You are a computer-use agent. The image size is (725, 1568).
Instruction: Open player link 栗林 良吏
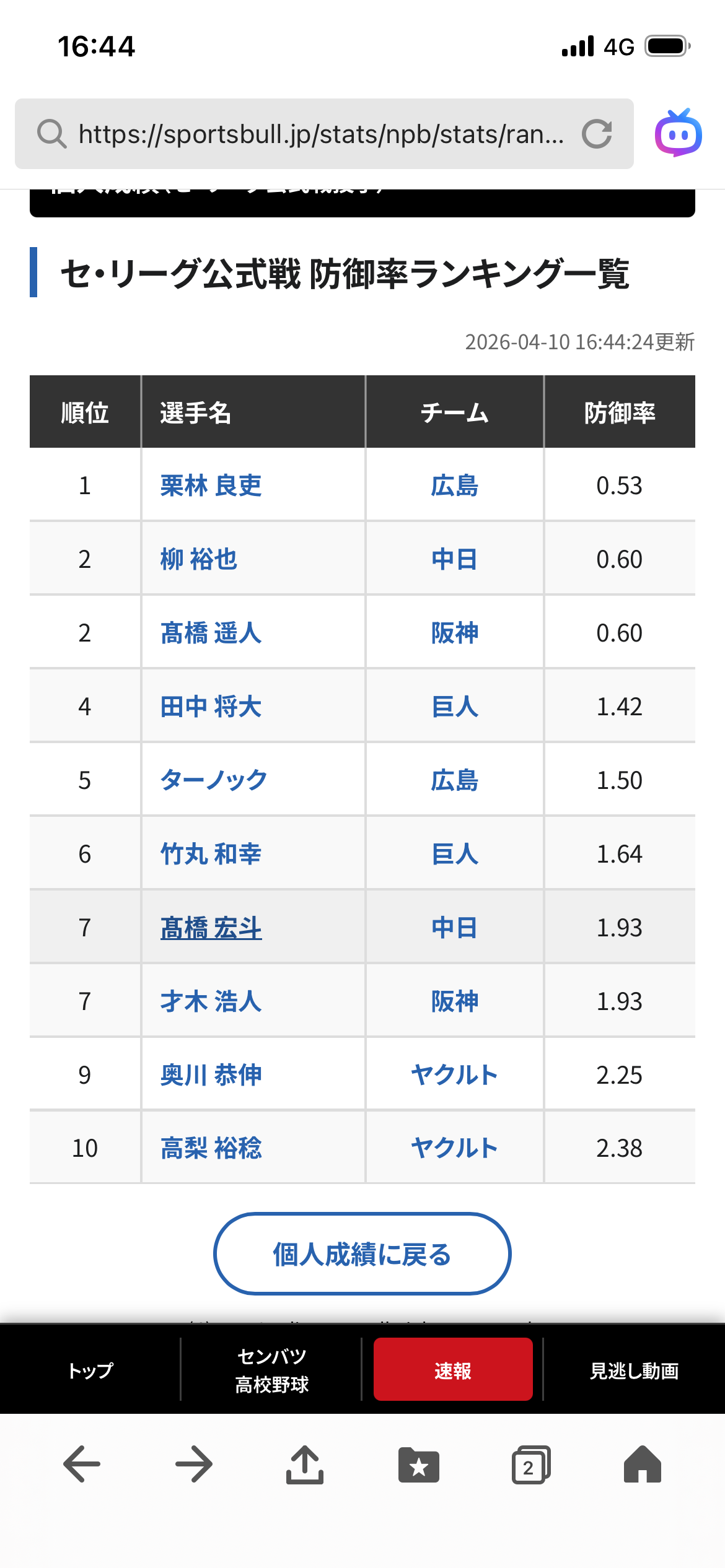coord(211,486)
